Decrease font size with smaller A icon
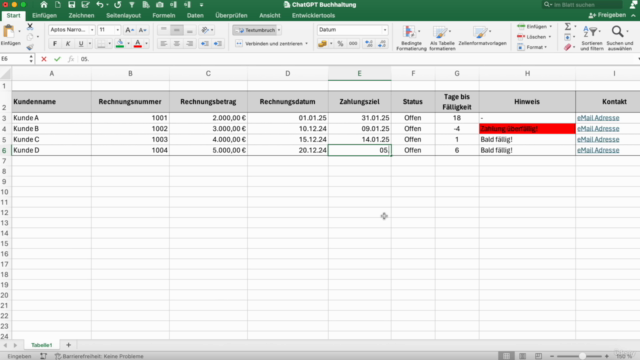This screenshot has height=360, width=640. tap(142, 30)
